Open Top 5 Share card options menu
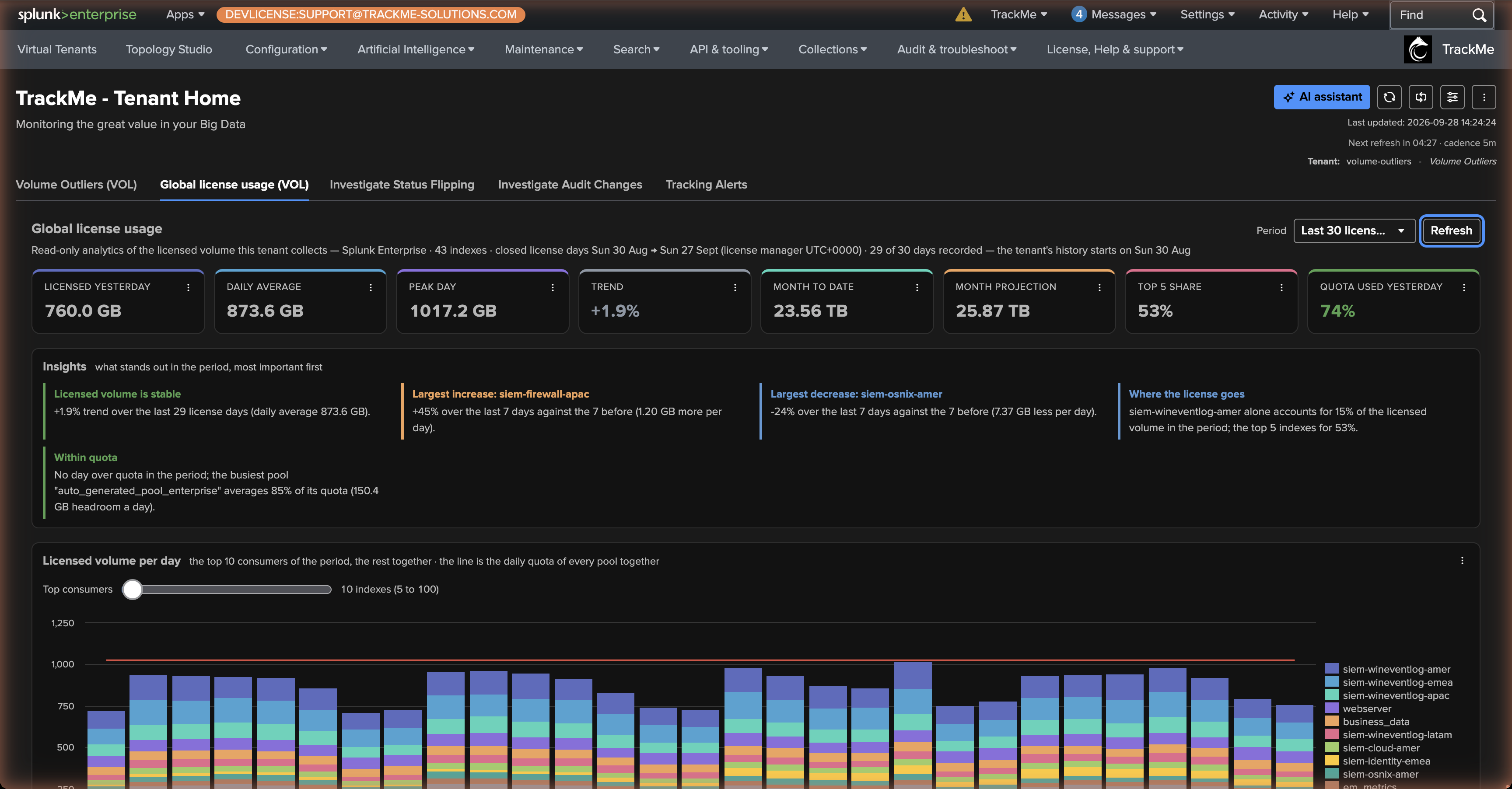The height and width of the screenshot is (789, 1512). [1281, 287]
